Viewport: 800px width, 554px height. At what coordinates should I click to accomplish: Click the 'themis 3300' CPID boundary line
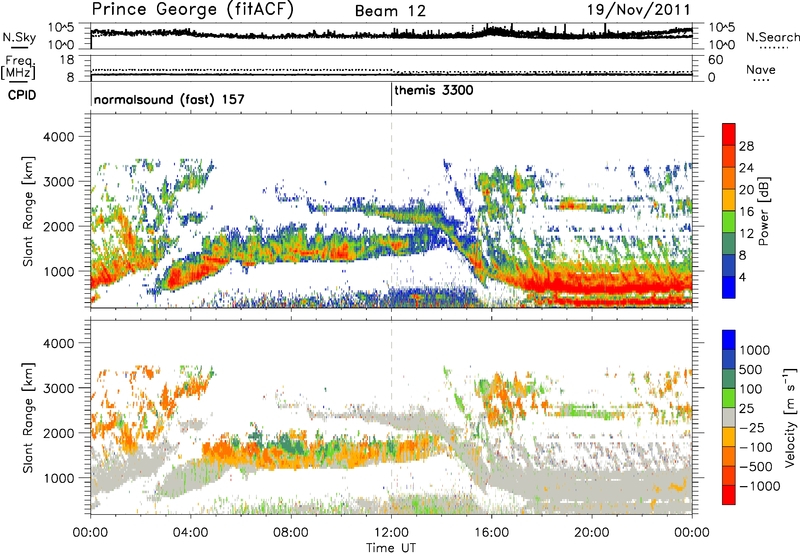point(391,94)
